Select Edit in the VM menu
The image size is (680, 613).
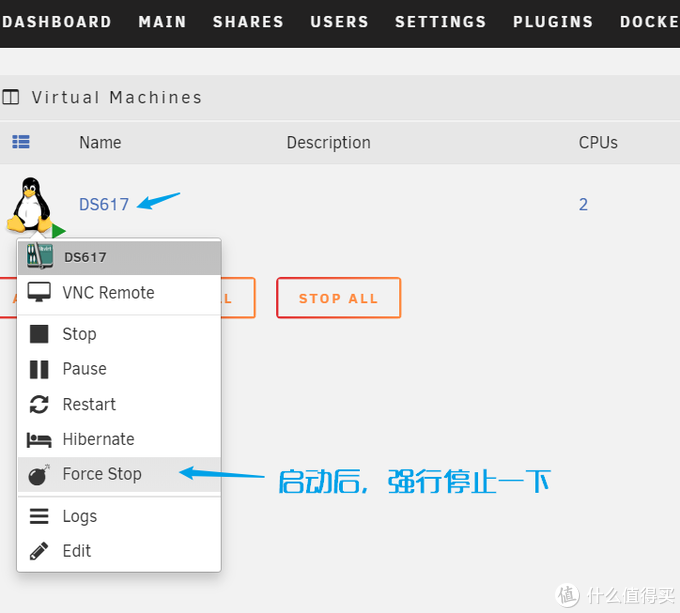(119, 551)
